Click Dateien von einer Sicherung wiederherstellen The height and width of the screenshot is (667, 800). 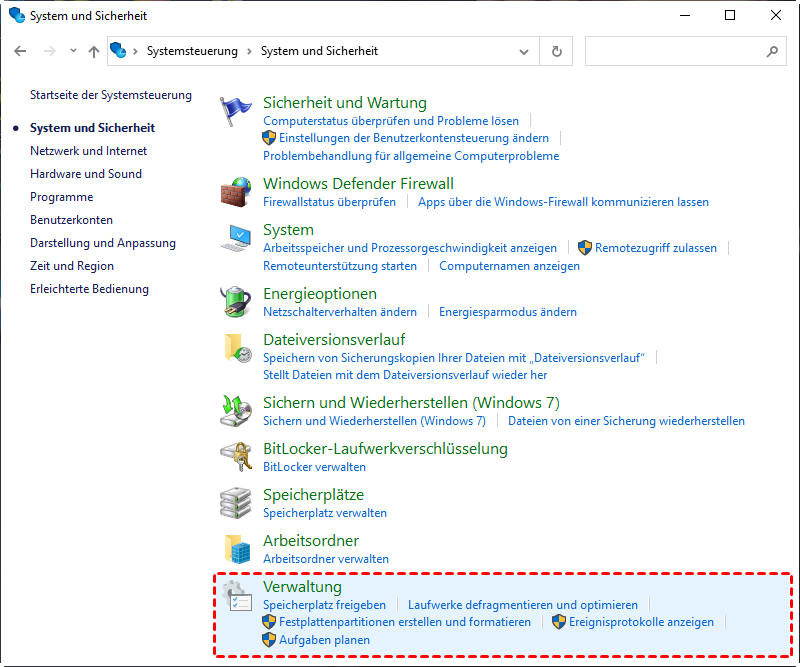point(626,421)
